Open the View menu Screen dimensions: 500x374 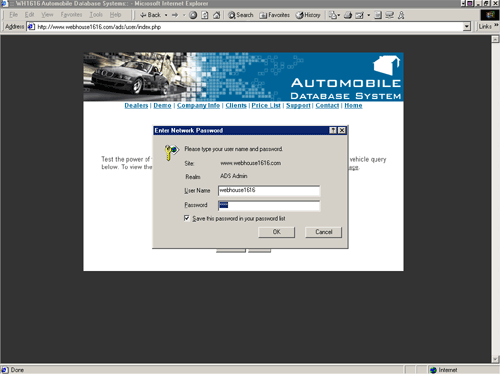coord(47,15)
